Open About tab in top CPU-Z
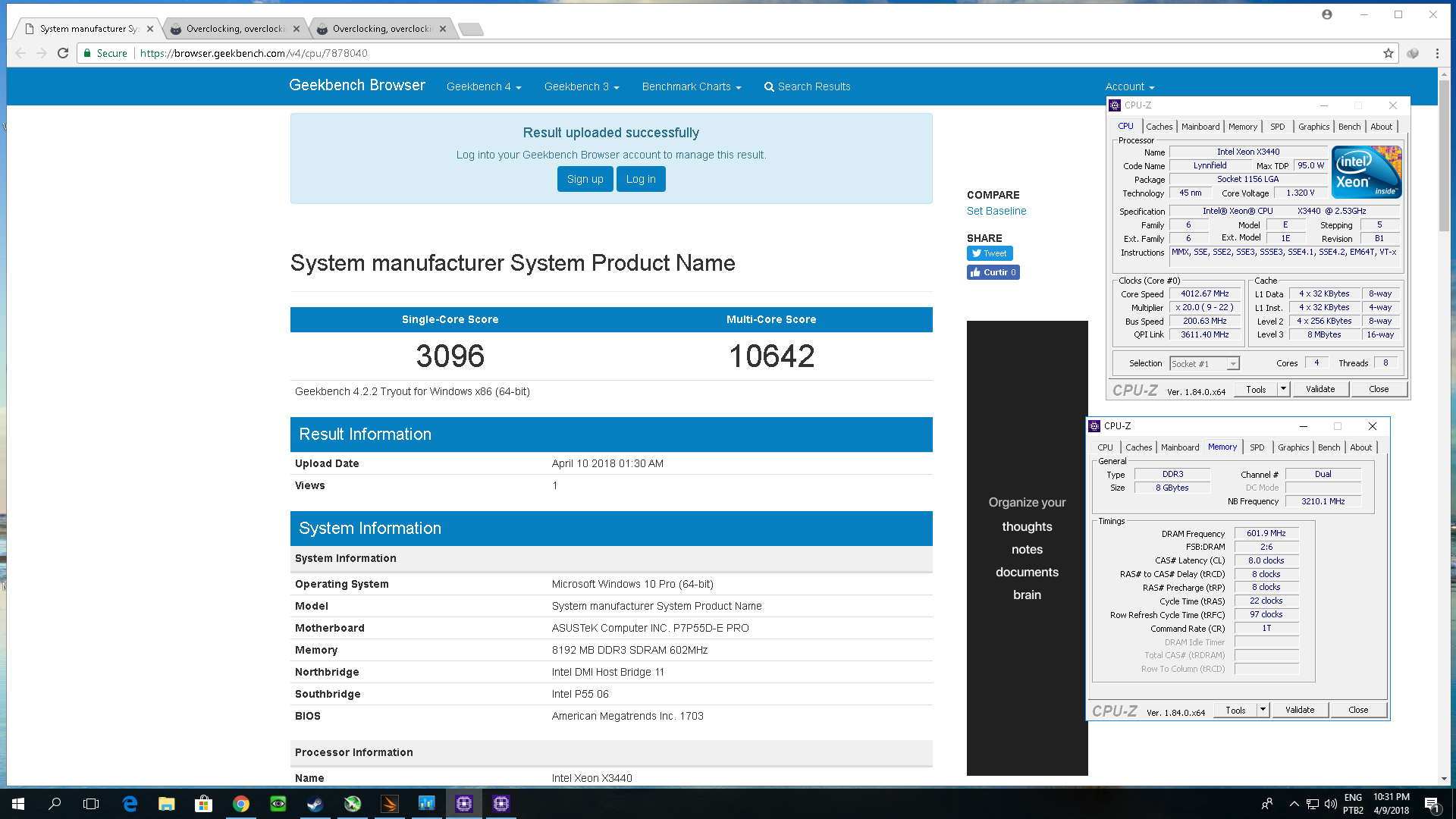Viewport: 1456px width, 819px height. (x=1382, y=127)
